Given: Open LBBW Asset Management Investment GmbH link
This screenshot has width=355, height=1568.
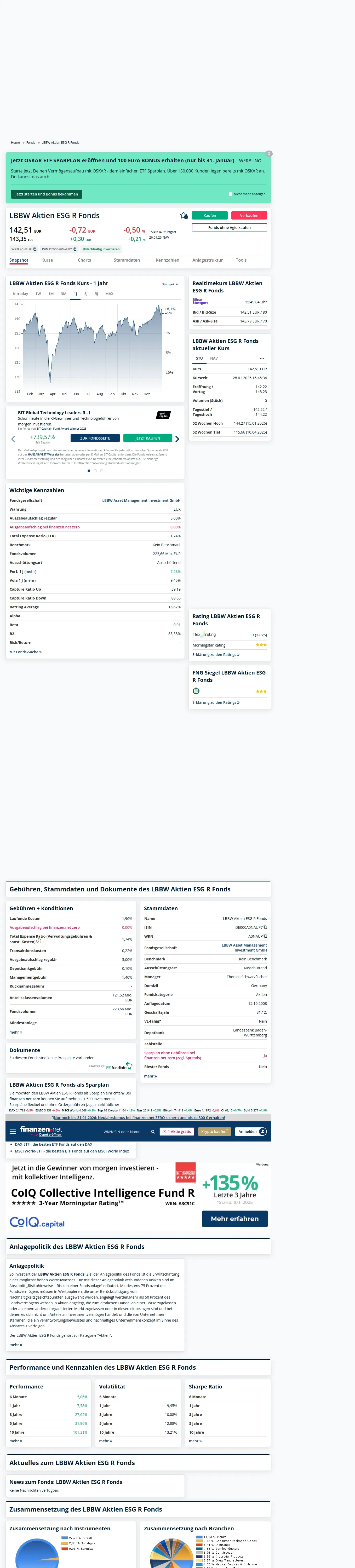Looking at the screenshot, I should tap(141, 500).
